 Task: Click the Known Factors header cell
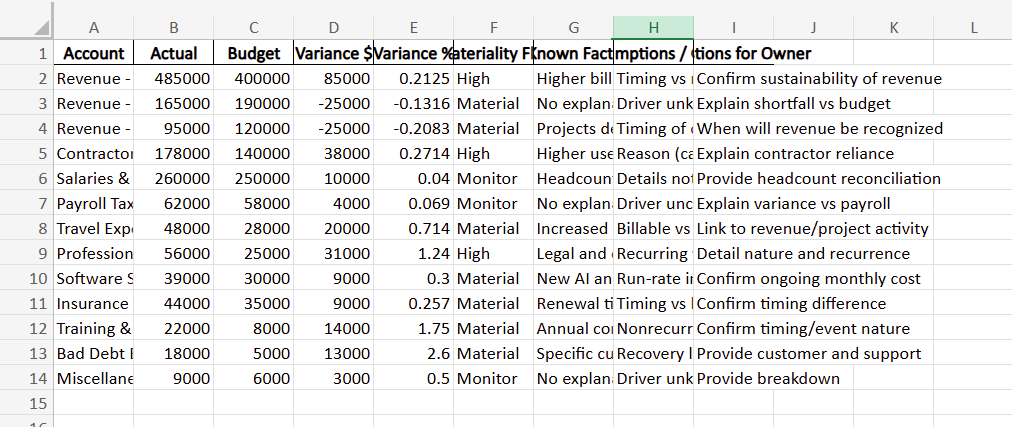574,54
